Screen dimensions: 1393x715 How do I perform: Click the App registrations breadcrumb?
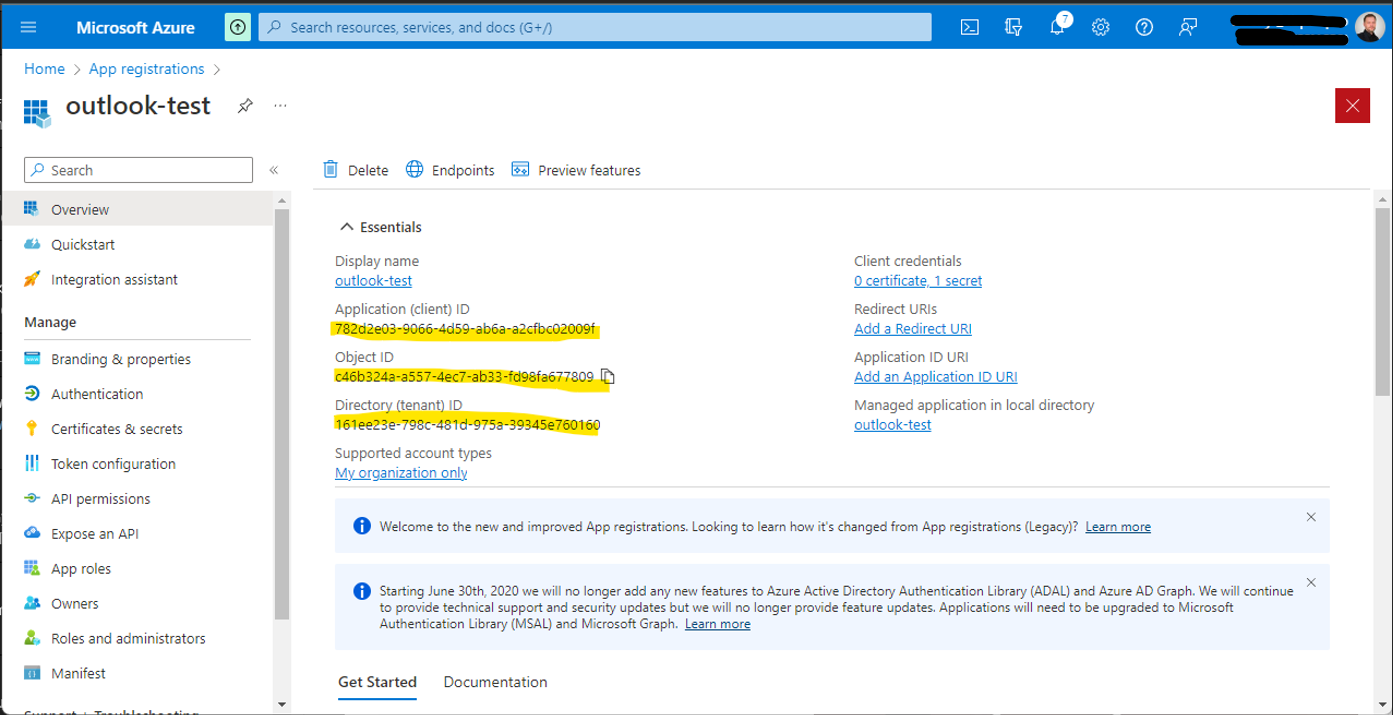(147, 69)
